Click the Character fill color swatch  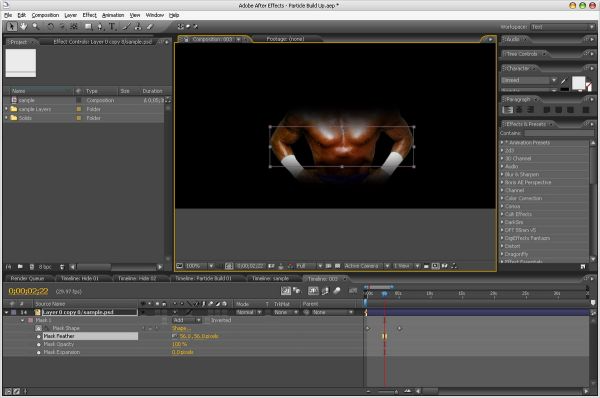point(578,82)
